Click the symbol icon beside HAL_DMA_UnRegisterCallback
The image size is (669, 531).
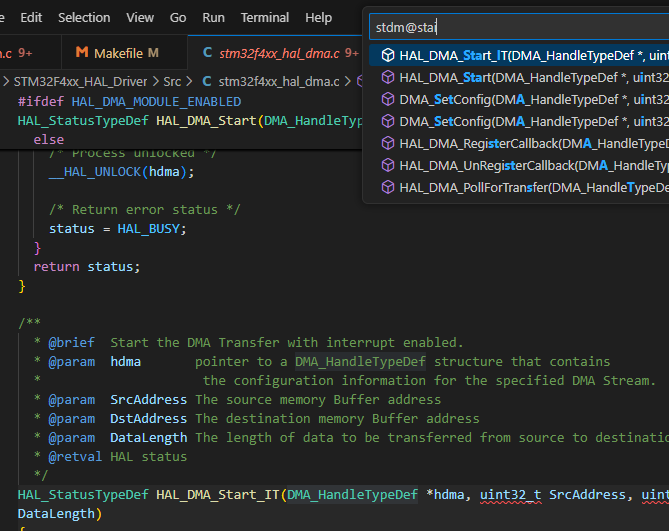pos(387,165)
